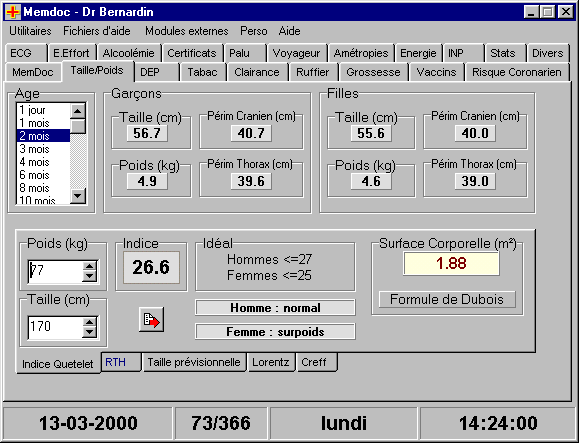Click the Formule de Dubois button

[447, 299]
